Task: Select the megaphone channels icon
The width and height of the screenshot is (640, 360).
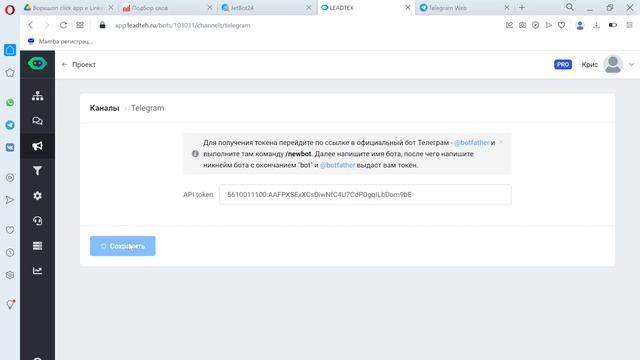Action: click(38, 146)
